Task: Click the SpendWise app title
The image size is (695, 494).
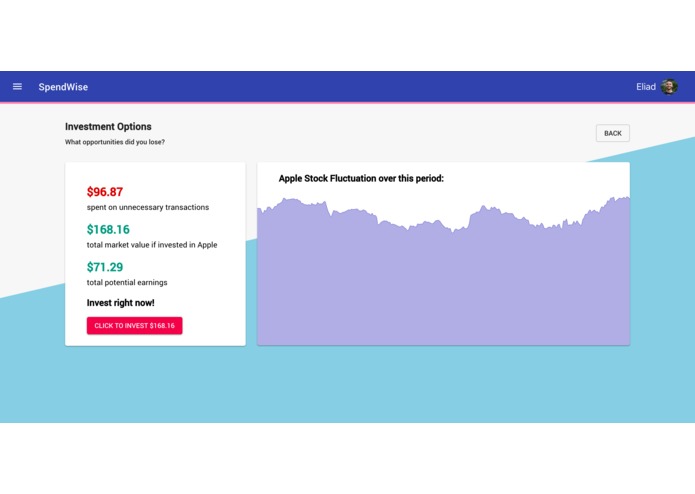Action: click(x=63, y=87)
